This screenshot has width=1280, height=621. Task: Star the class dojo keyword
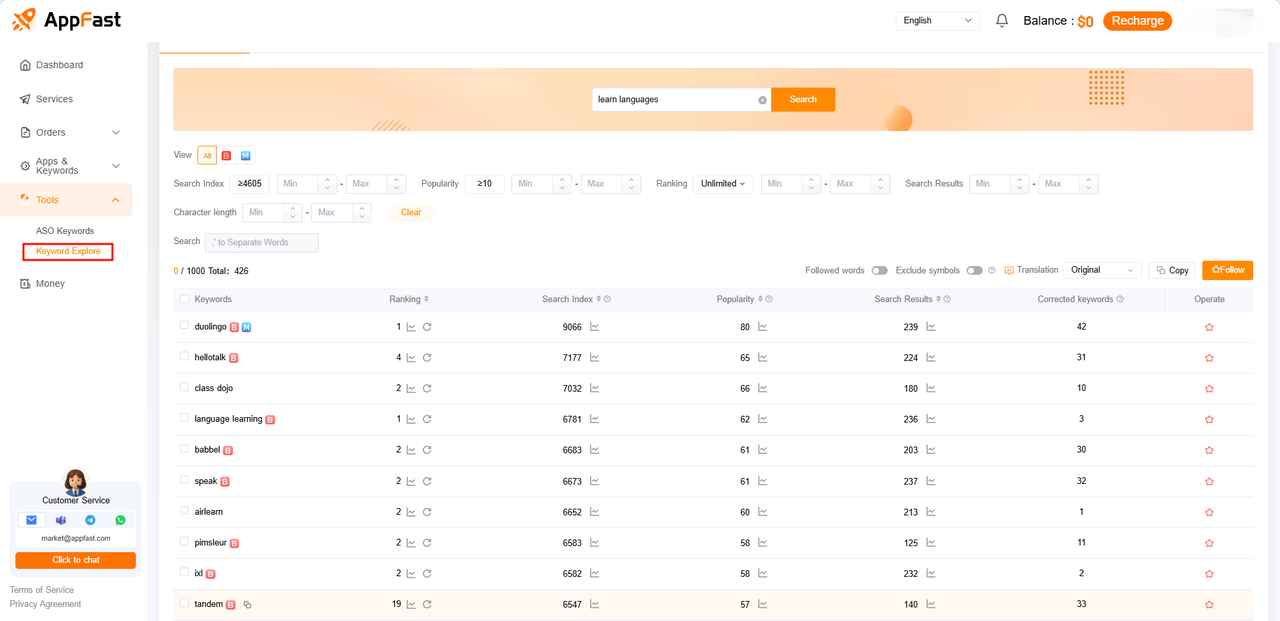[x=1209, y=389]
